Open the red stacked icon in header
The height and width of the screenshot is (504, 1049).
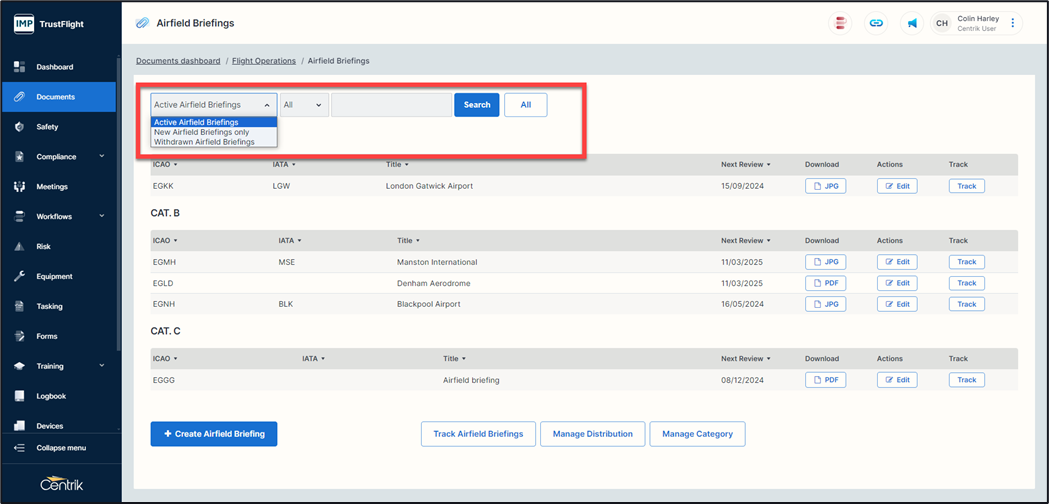coord(841,23)
